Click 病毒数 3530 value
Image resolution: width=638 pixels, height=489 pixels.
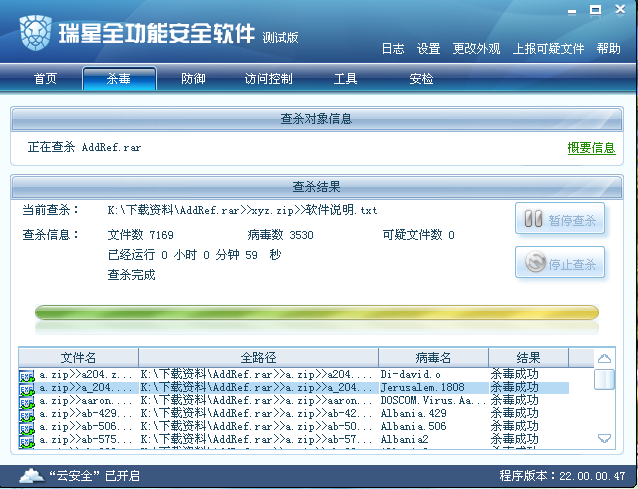280,235
